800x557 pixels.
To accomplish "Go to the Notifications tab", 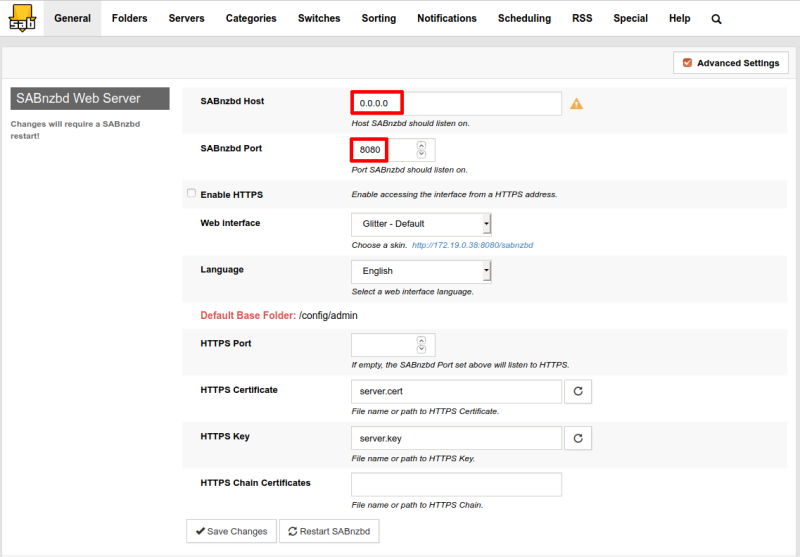I will click(x=447, y=18).
